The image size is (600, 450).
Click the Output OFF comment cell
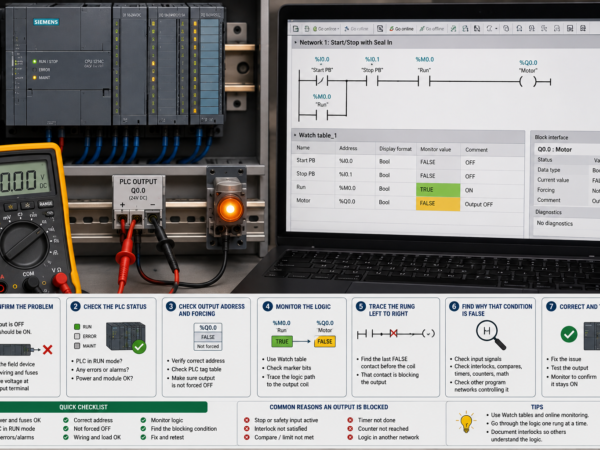coord(478,204)
